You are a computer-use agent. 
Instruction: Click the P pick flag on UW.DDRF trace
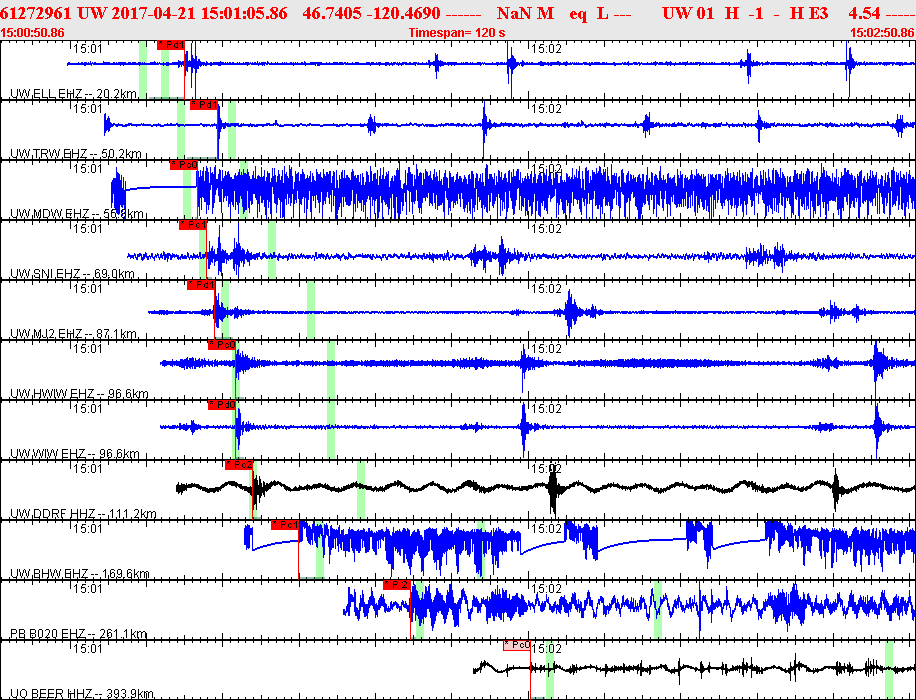(239, 465)
